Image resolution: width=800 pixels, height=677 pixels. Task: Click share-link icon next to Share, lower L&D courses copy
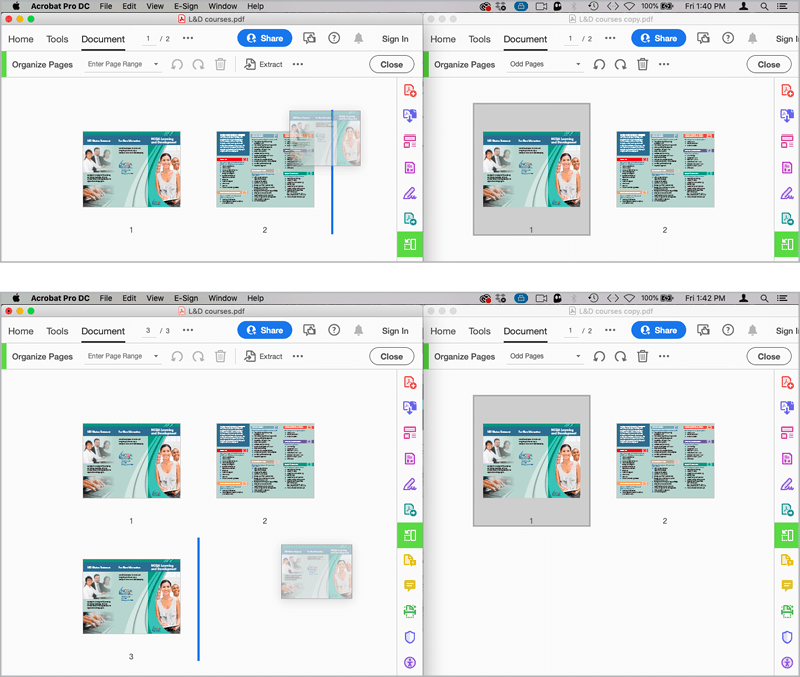[x=703, y=330]
